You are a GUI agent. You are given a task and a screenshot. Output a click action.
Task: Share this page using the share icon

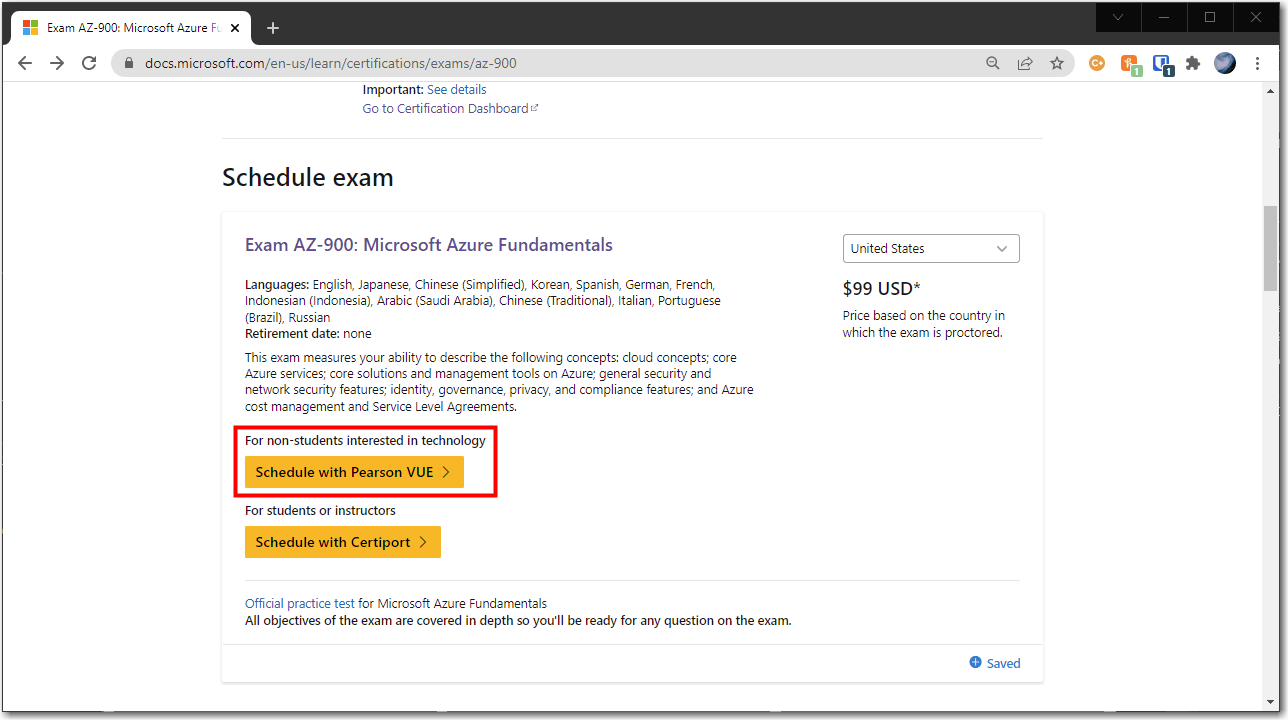click(x=1025, y=63)
